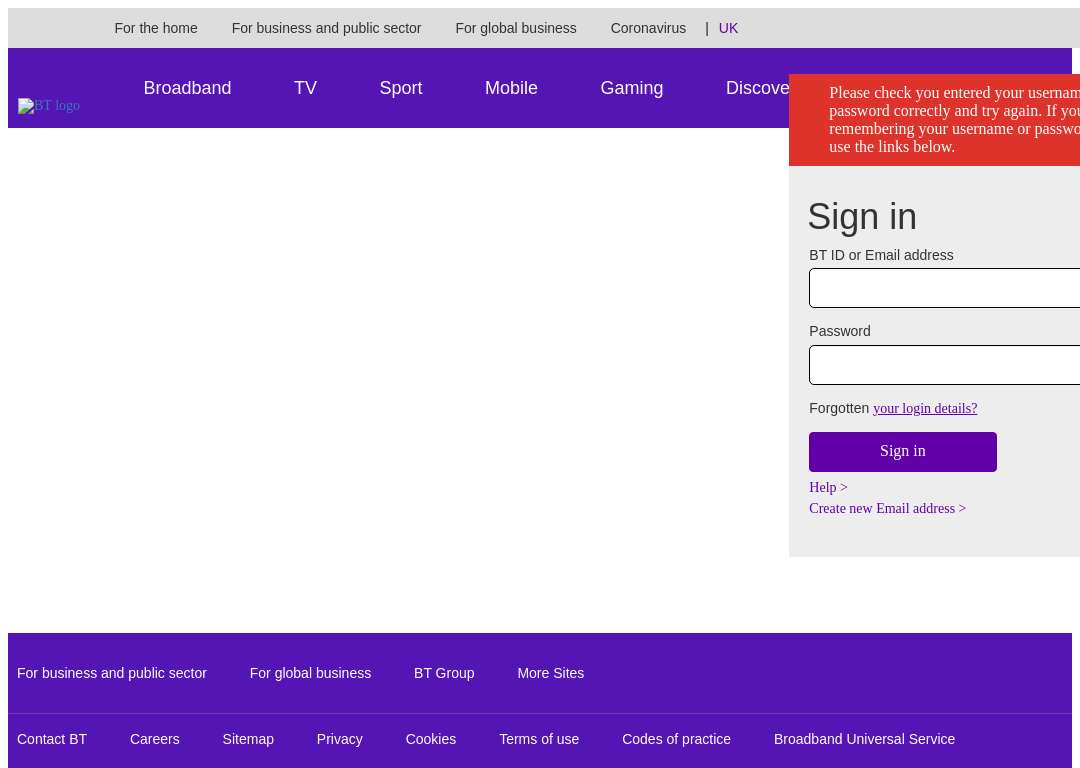Open the Help > link

(x=829, y=488)
